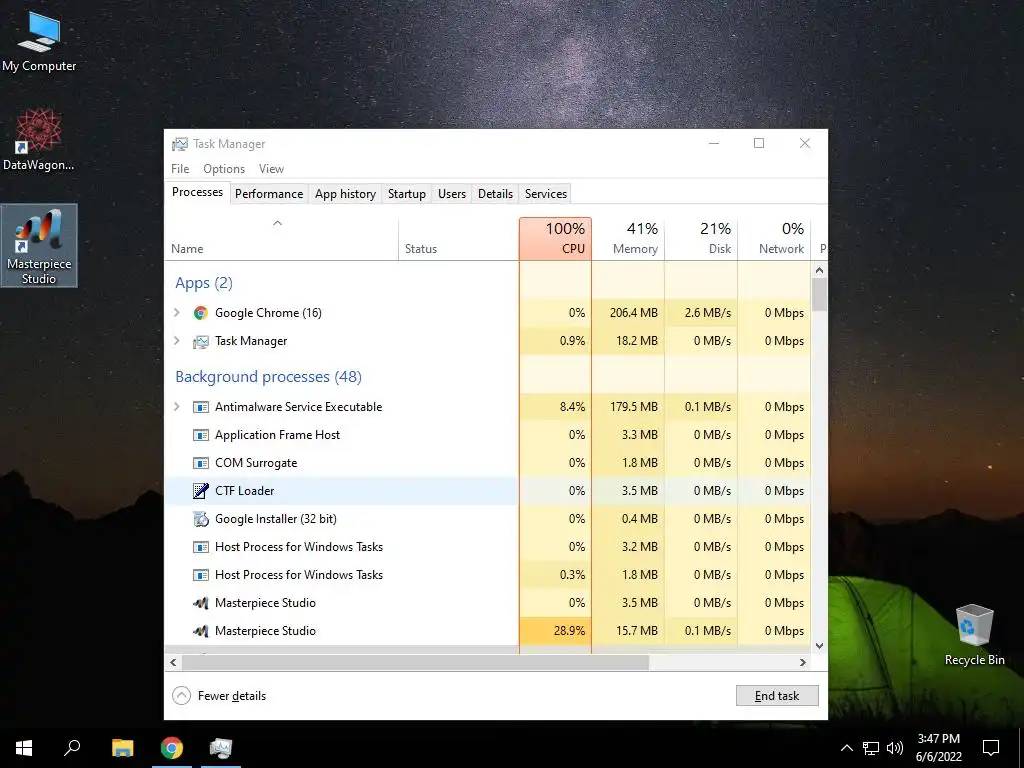Click the vertical scrollbar up arrow
The width and height of the screenshot is (1024, 768).
point(820,270)
